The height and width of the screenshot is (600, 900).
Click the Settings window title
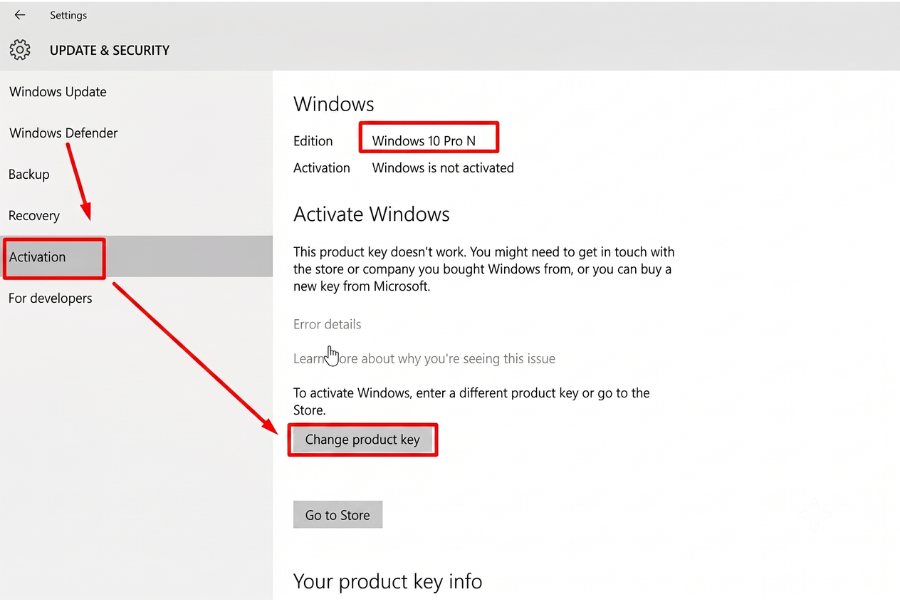(68, 16)
